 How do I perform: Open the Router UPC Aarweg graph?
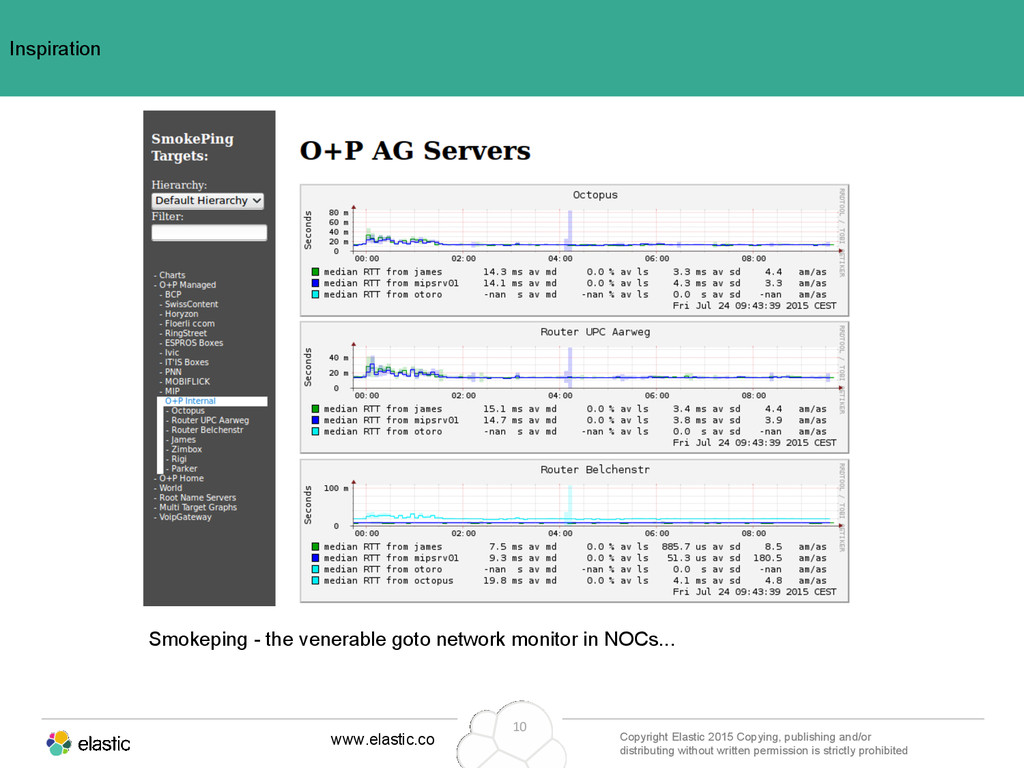click(575, 388)
